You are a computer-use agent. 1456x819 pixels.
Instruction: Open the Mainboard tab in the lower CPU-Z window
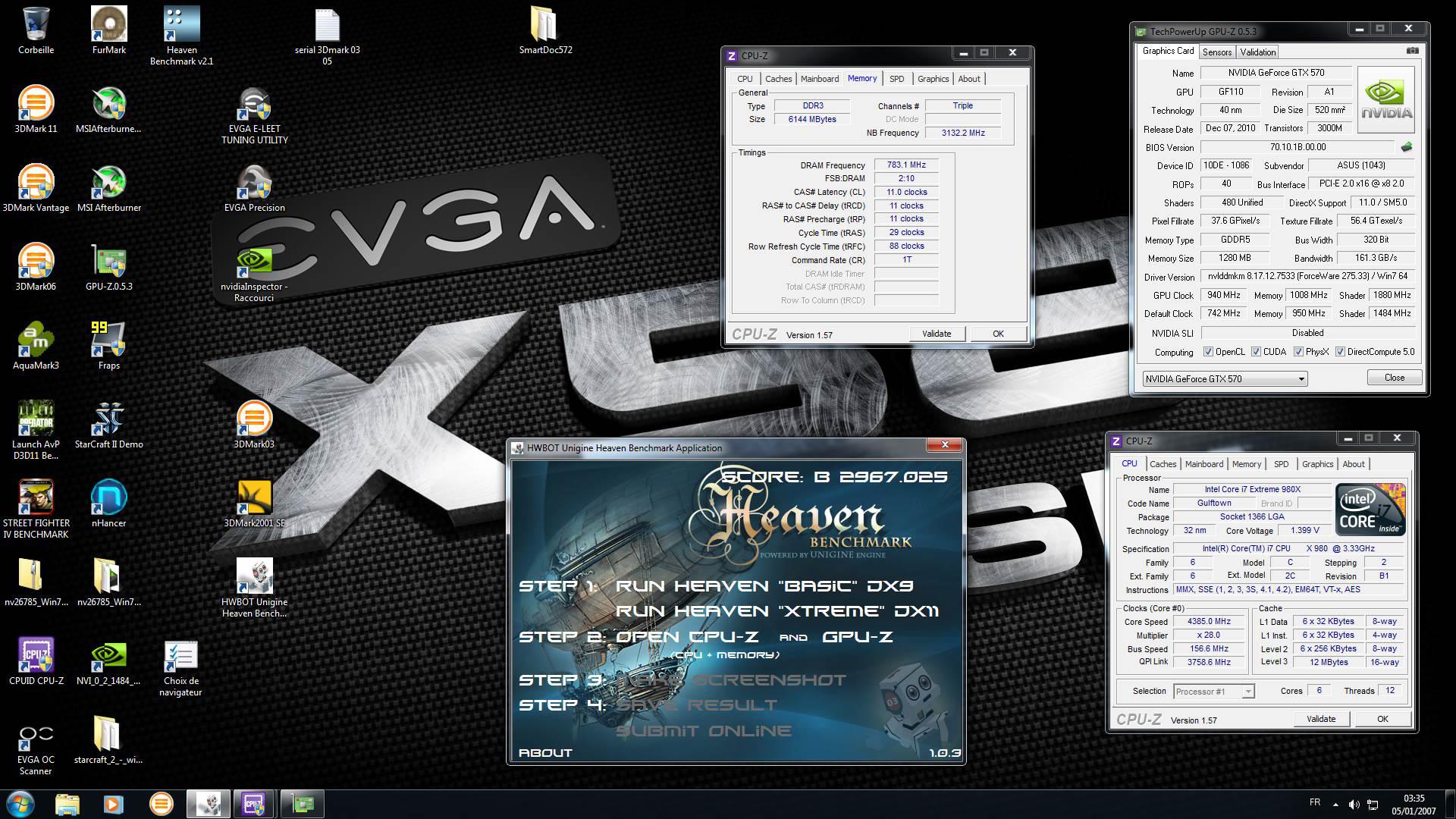pos(1204,464)
